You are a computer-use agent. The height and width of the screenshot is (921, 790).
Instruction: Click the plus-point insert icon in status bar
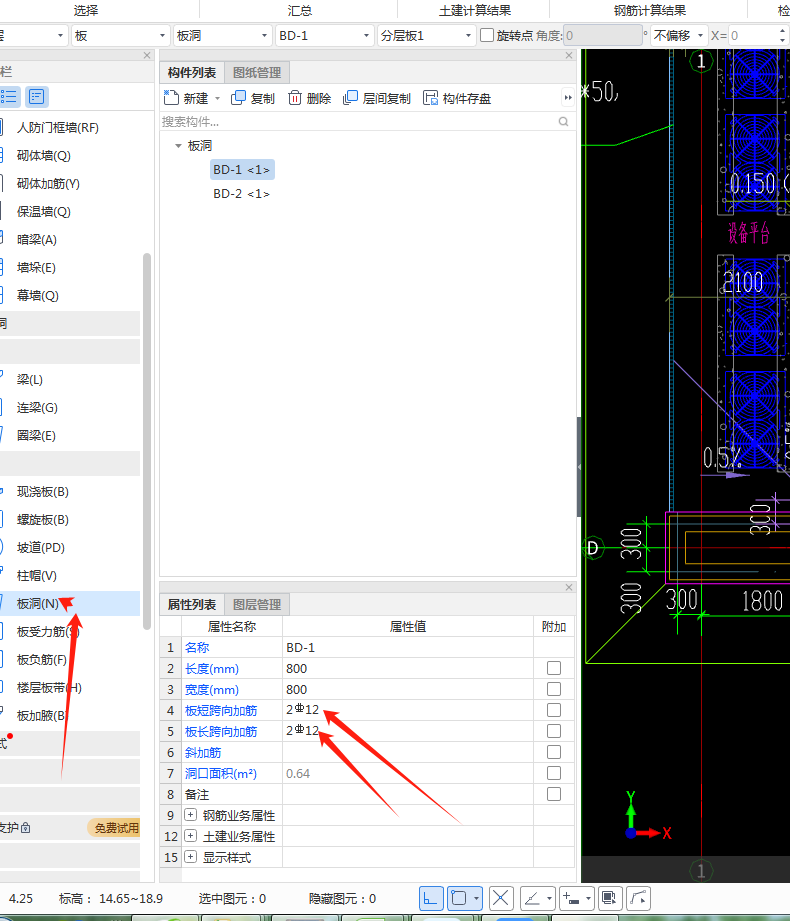[x=571, y=898]
